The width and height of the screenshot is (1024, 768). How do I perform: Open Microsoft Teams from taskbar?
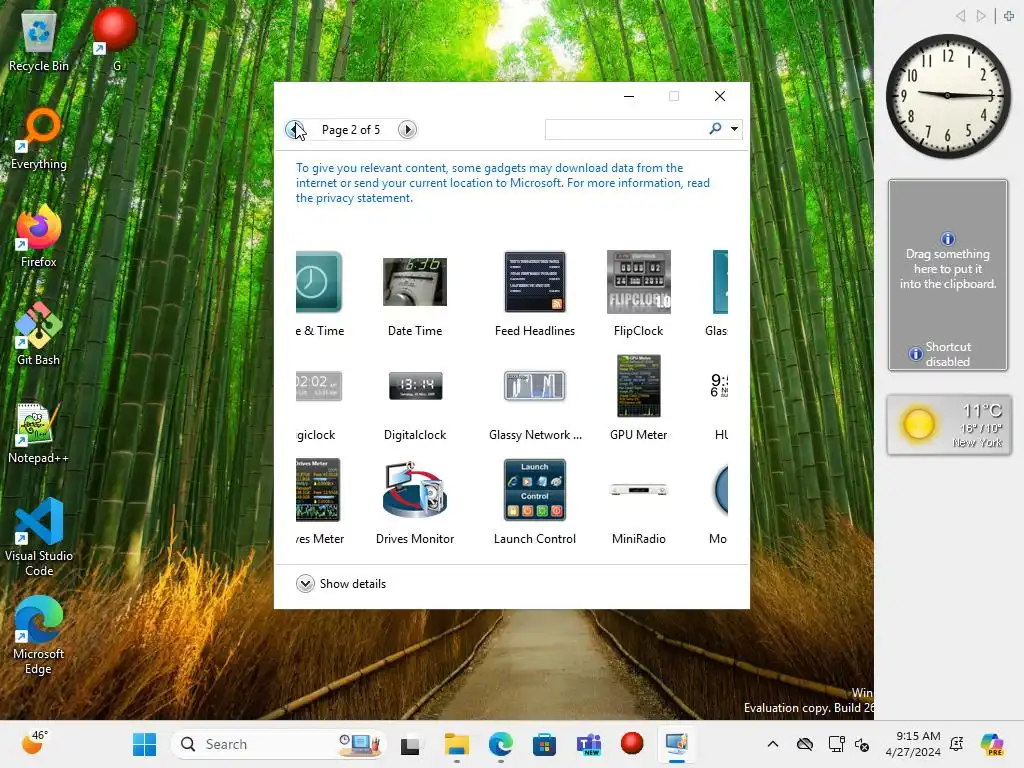pyautogui.click(x=588, y=744)
